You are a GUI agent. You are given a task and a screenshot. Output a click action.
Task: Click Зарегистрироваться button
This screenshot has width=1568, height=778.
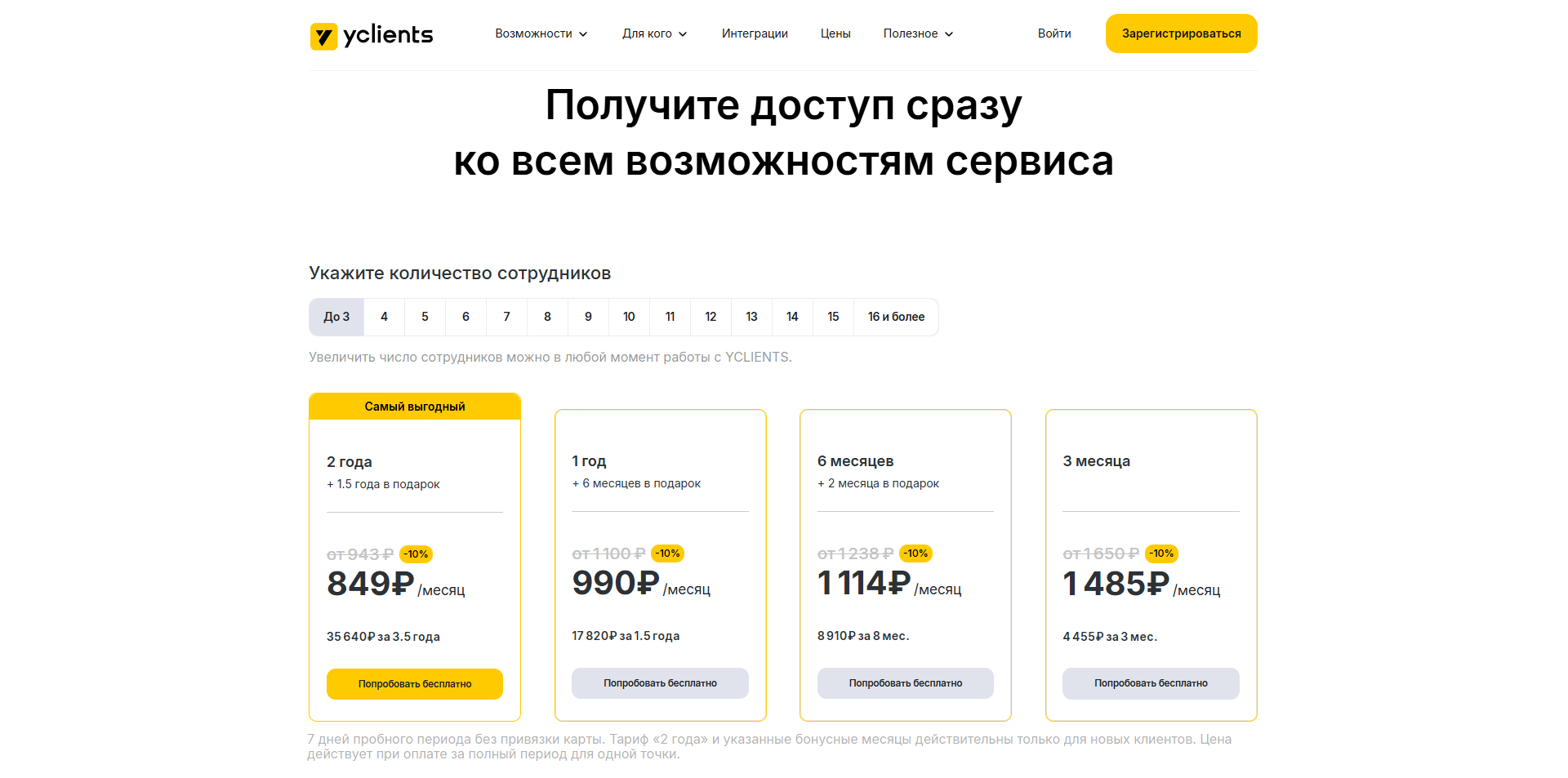click(1181, 33)
